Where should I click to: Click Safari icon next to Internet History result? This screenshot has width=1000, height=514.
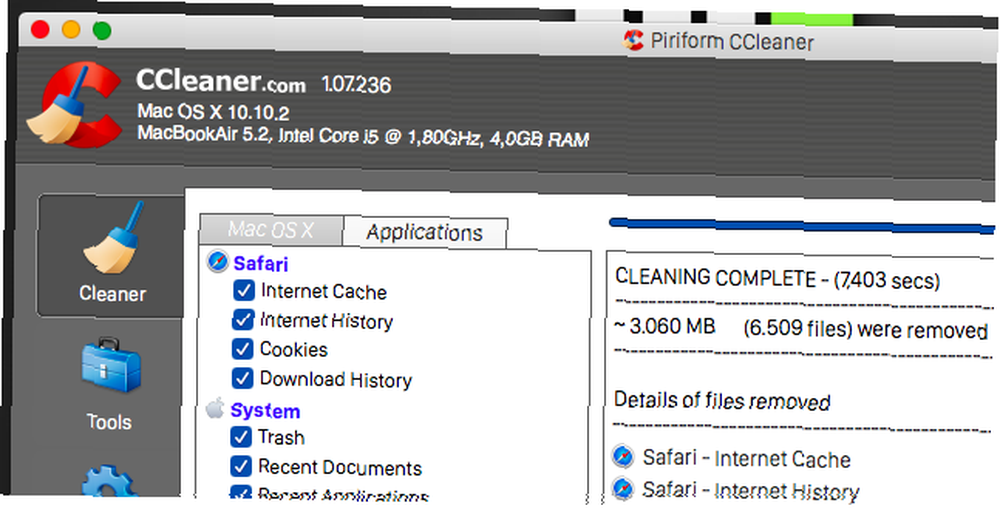click(622, 489)
